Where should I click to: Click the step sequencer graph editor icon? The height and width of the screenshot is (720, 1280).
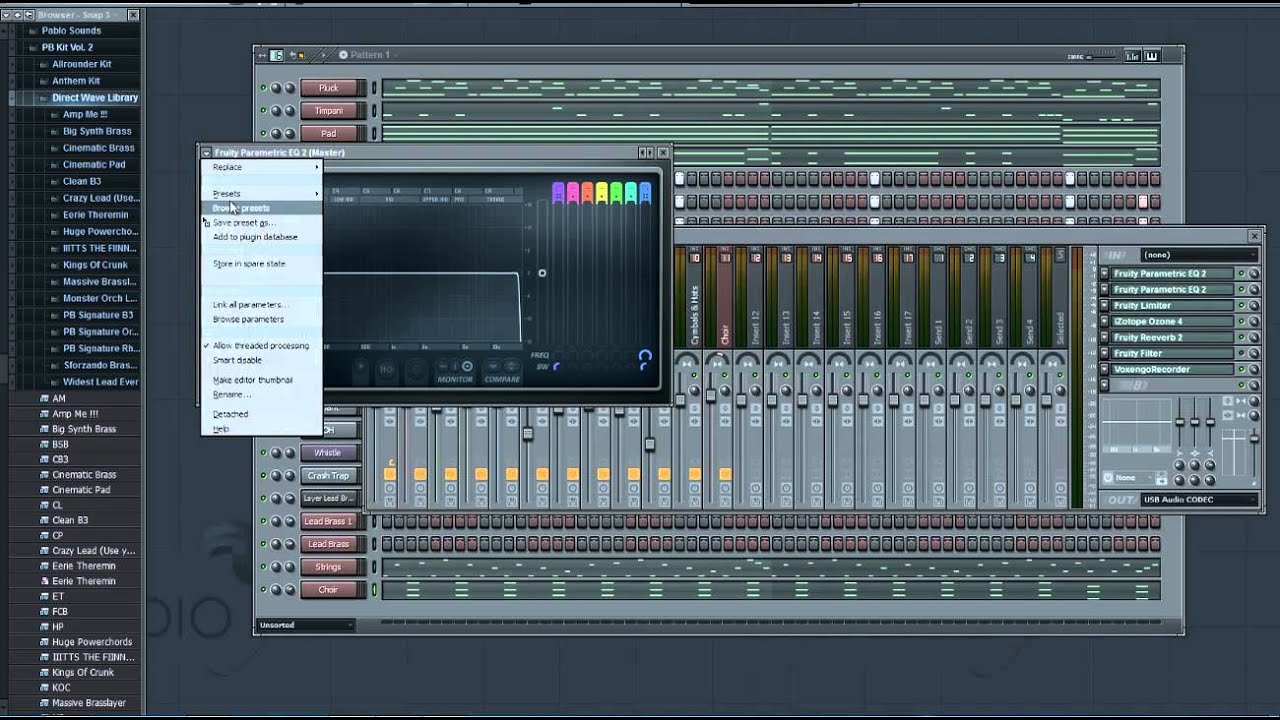pos(1132,56)
